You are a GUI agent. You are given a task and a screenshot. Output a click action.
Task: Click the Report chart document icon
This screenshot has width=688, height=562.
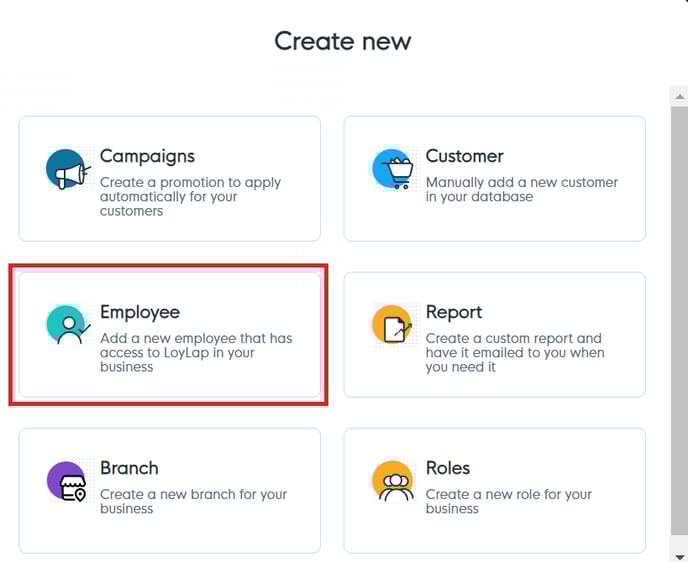[392, 326]
